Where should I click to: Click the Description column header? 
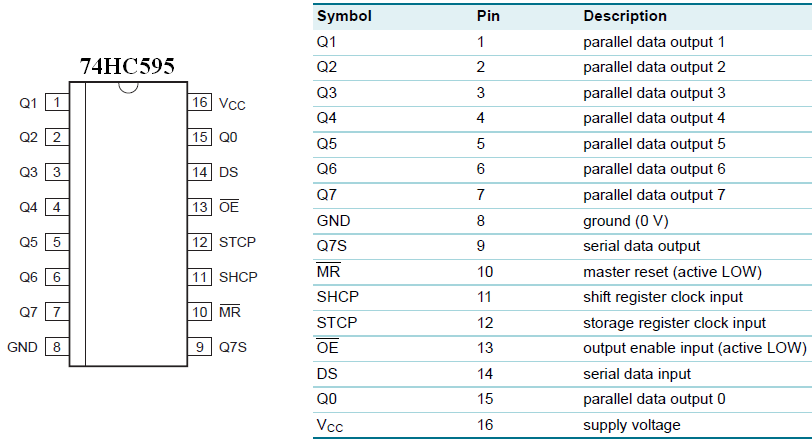[625, 16]
